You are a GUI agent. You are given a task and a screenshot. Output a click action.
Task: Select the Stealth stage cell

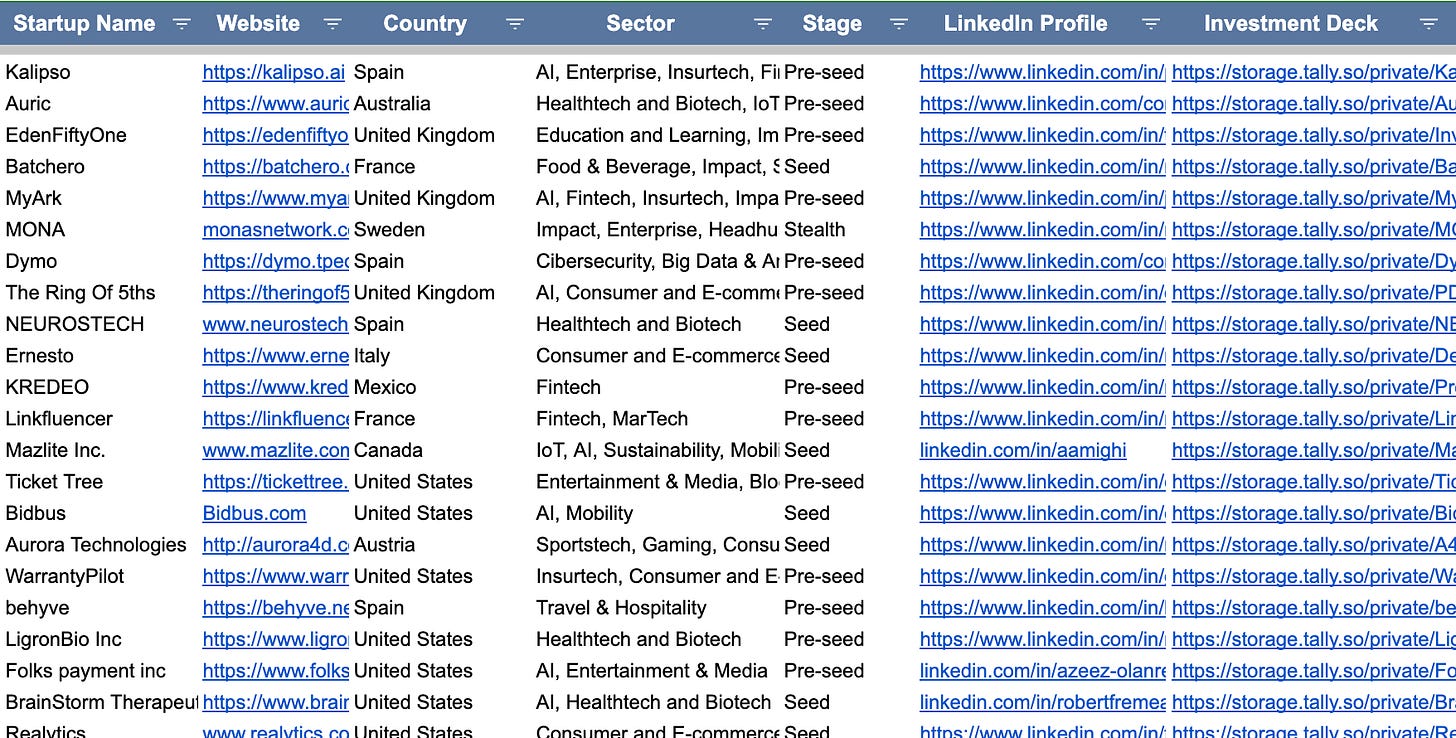point(815,230)
